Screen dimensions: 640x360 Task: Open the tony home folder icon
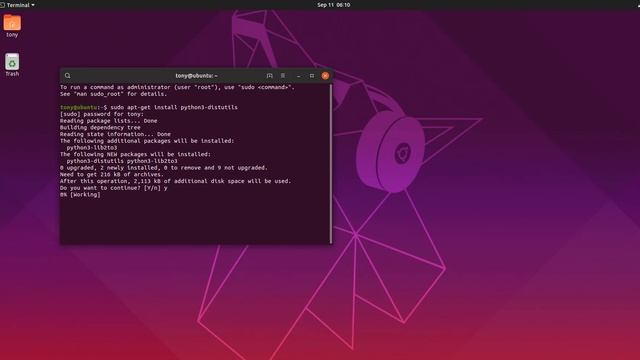(12, 23)
